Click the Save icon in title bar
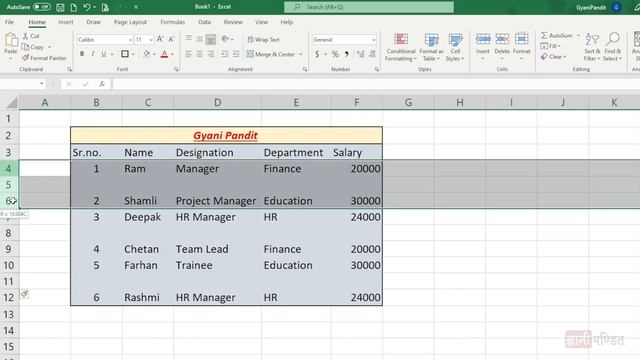Screen dimensions: 640x360 (60, 7)
